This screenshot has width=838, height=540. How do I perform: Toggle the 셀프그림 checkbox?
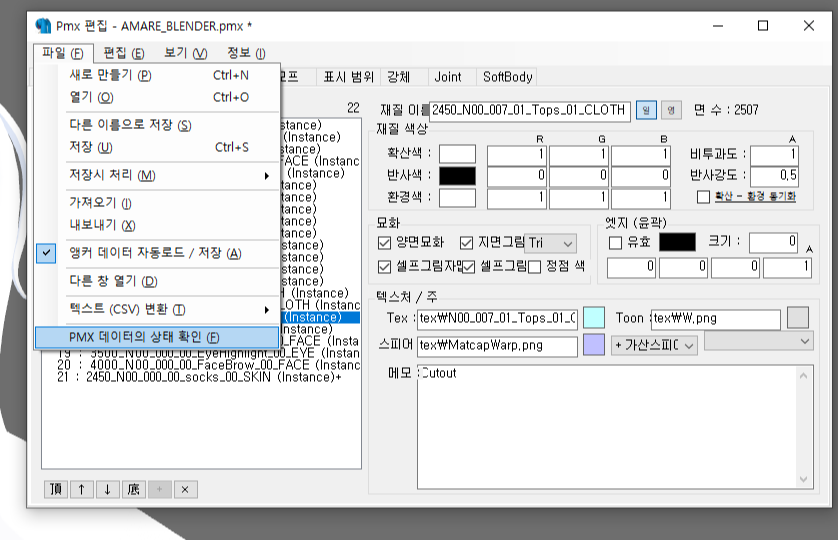pos(469,266)
